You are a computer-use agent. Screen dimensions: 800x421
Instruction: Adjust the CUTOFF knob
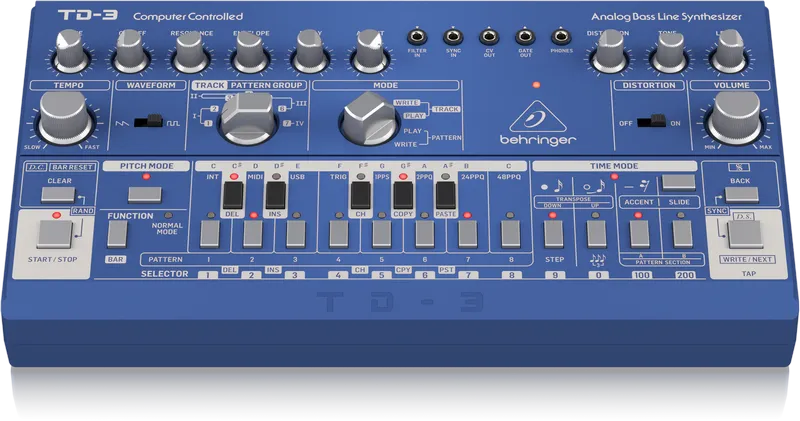point(132,52)
